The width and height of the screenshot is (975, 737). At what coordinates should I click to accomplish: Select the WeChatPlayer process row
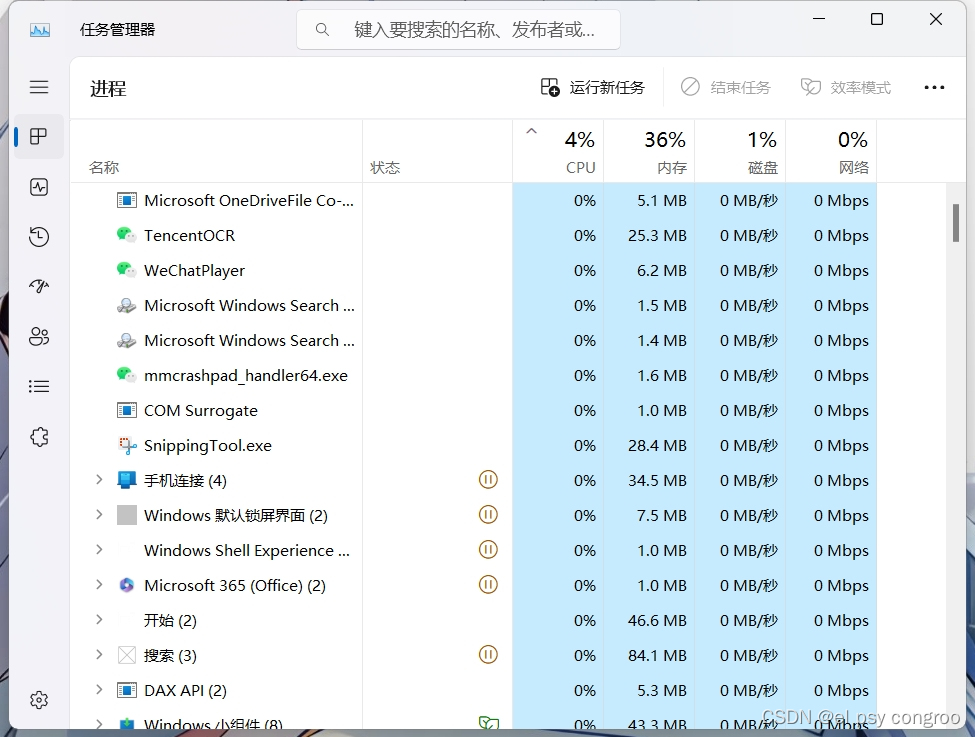(474, 271)
